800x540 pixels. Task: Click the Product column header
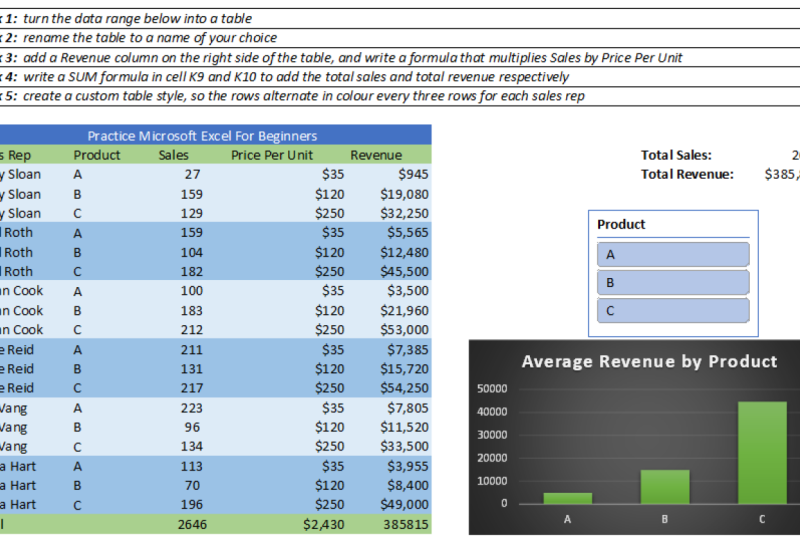(96, 155)
